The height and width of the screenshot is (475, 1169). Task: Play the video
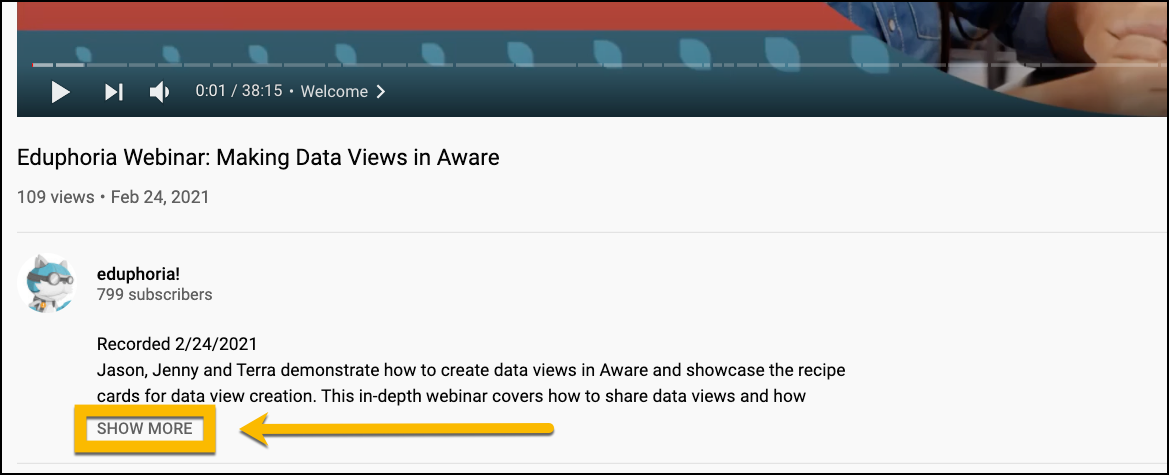(60, 92)
